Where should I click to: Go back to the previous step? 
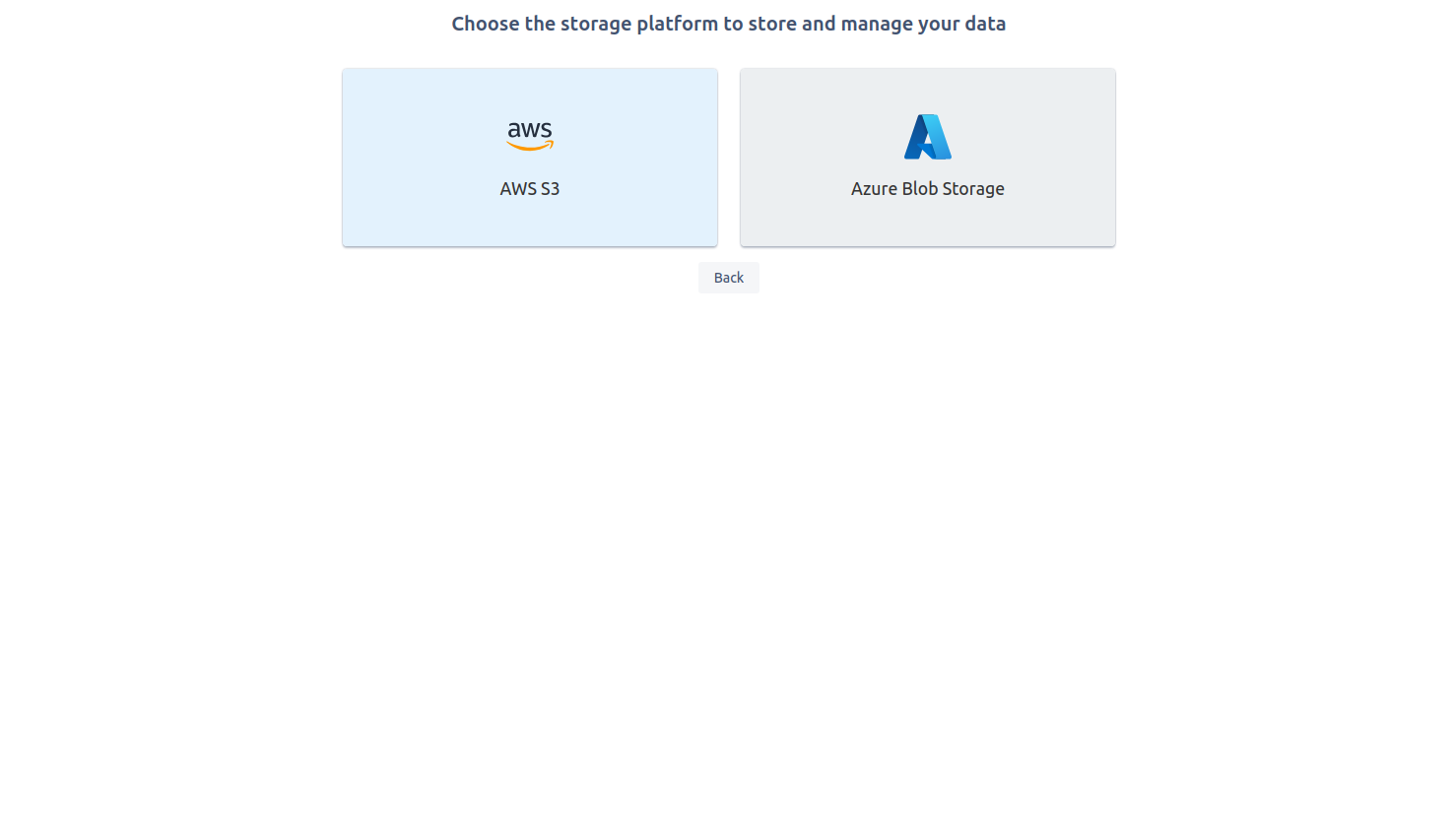(x=729, y=278)
